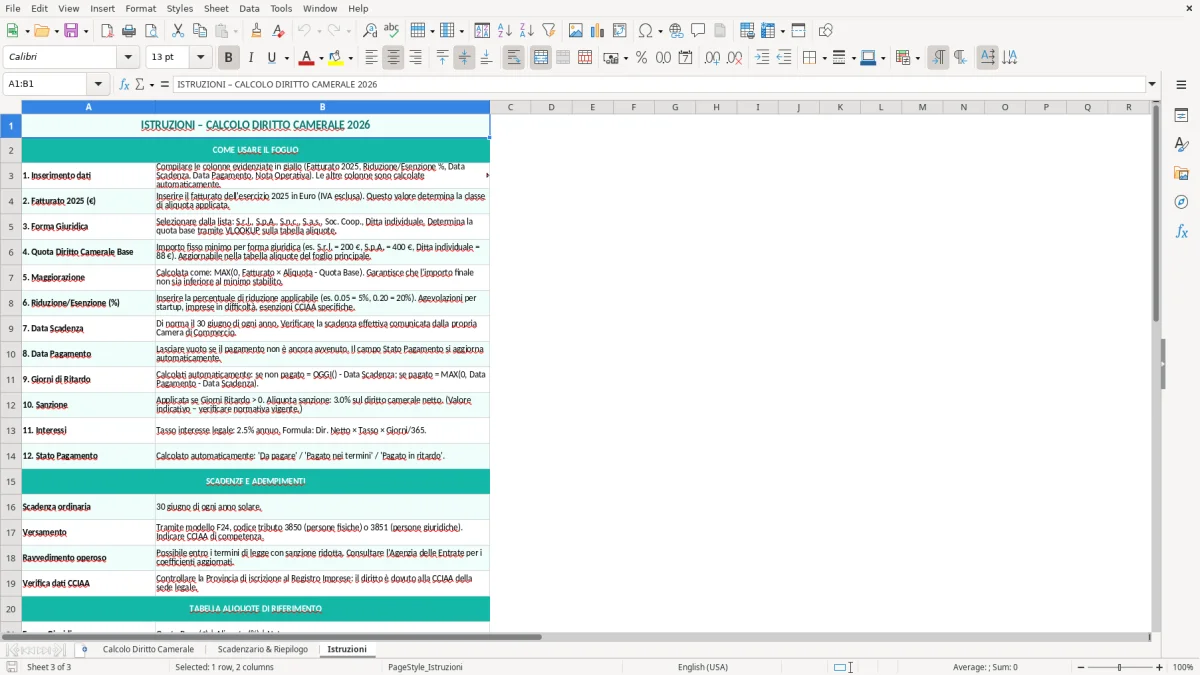Insert a chart using the chart icon
This screenshot has height=675, width=1200.
[x=598, y=31]
